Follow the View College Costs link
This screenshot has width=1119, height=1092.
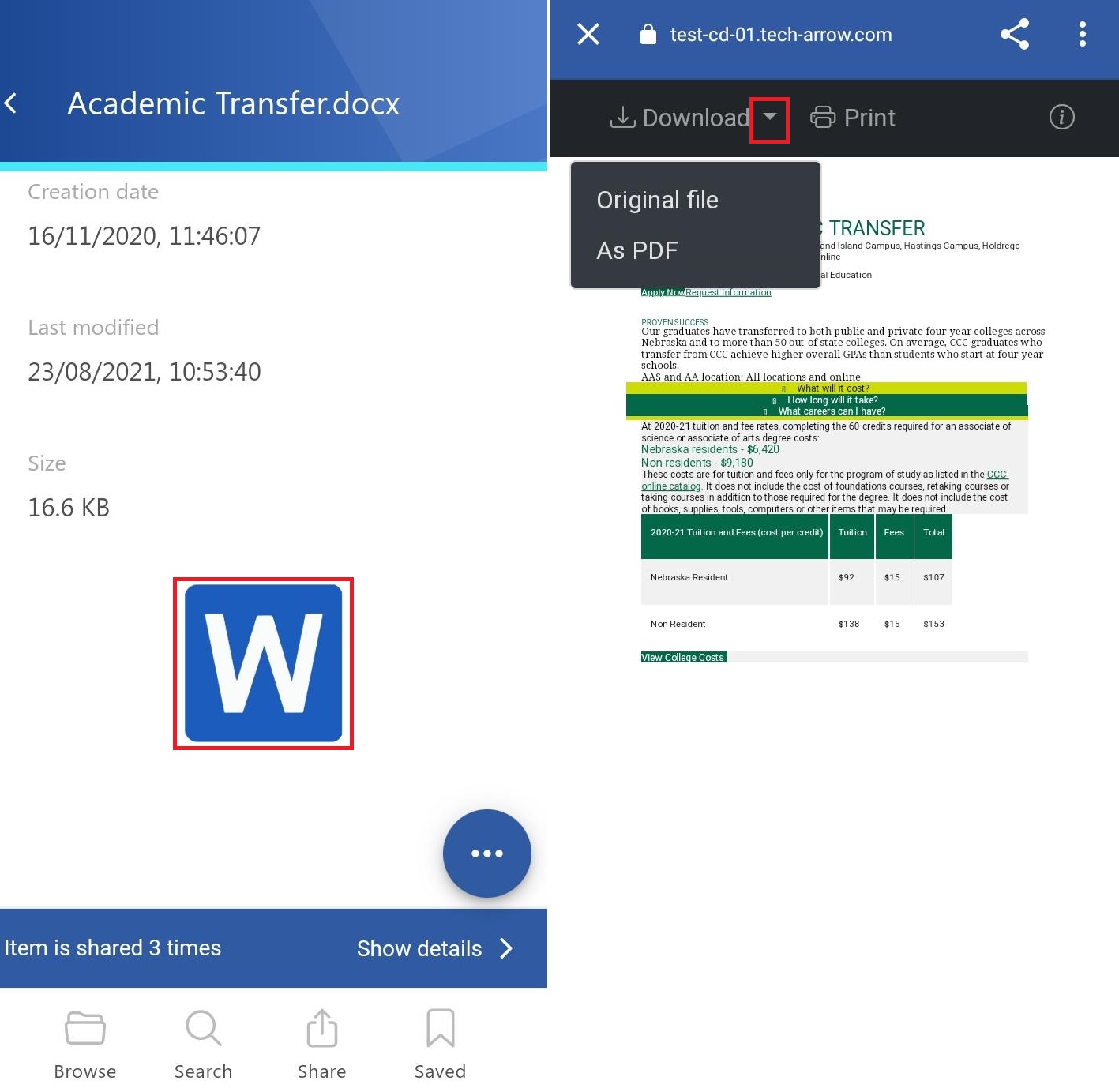click(x=683, y=657)
